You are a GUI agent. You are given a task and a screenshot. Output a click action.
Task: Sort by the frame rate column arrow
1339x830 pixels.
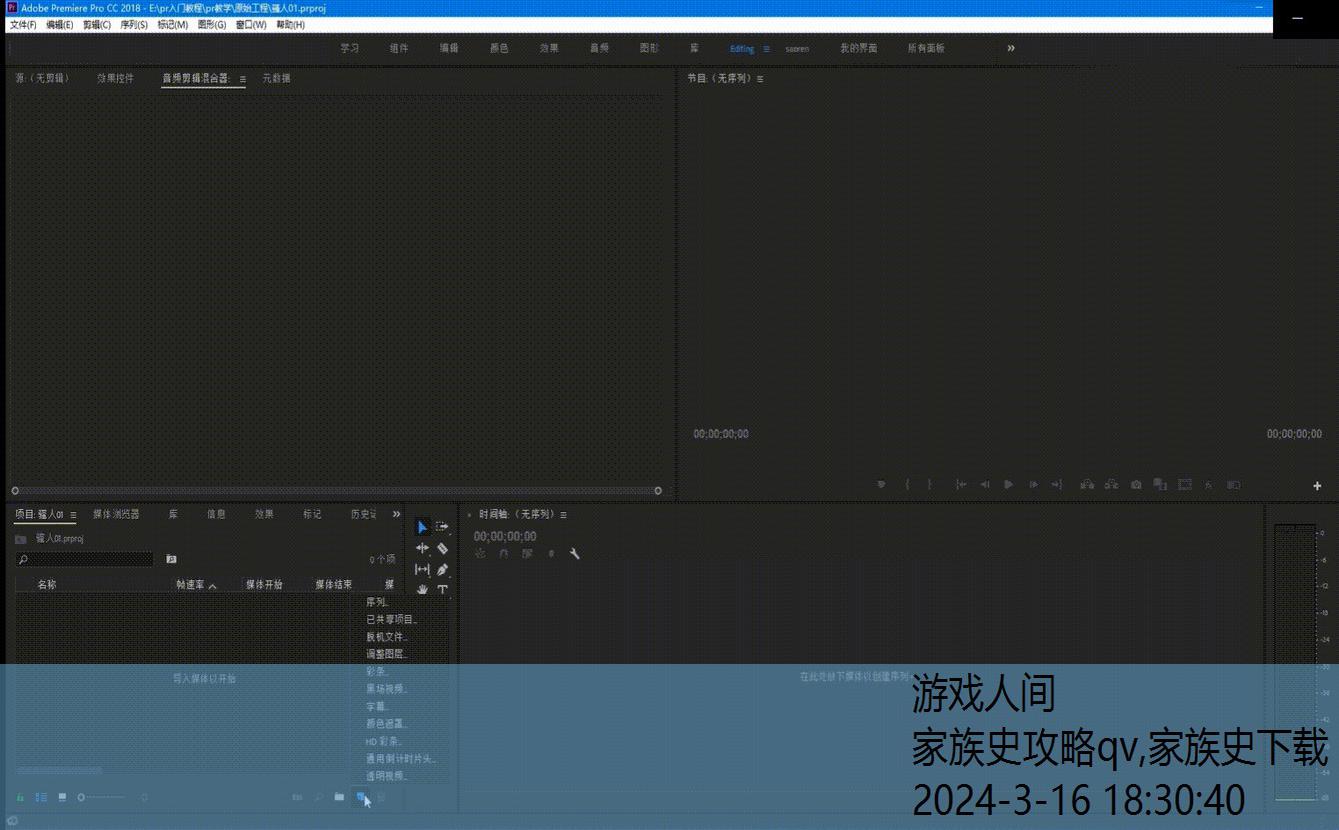pyautogui.click(x=212, y=586)
